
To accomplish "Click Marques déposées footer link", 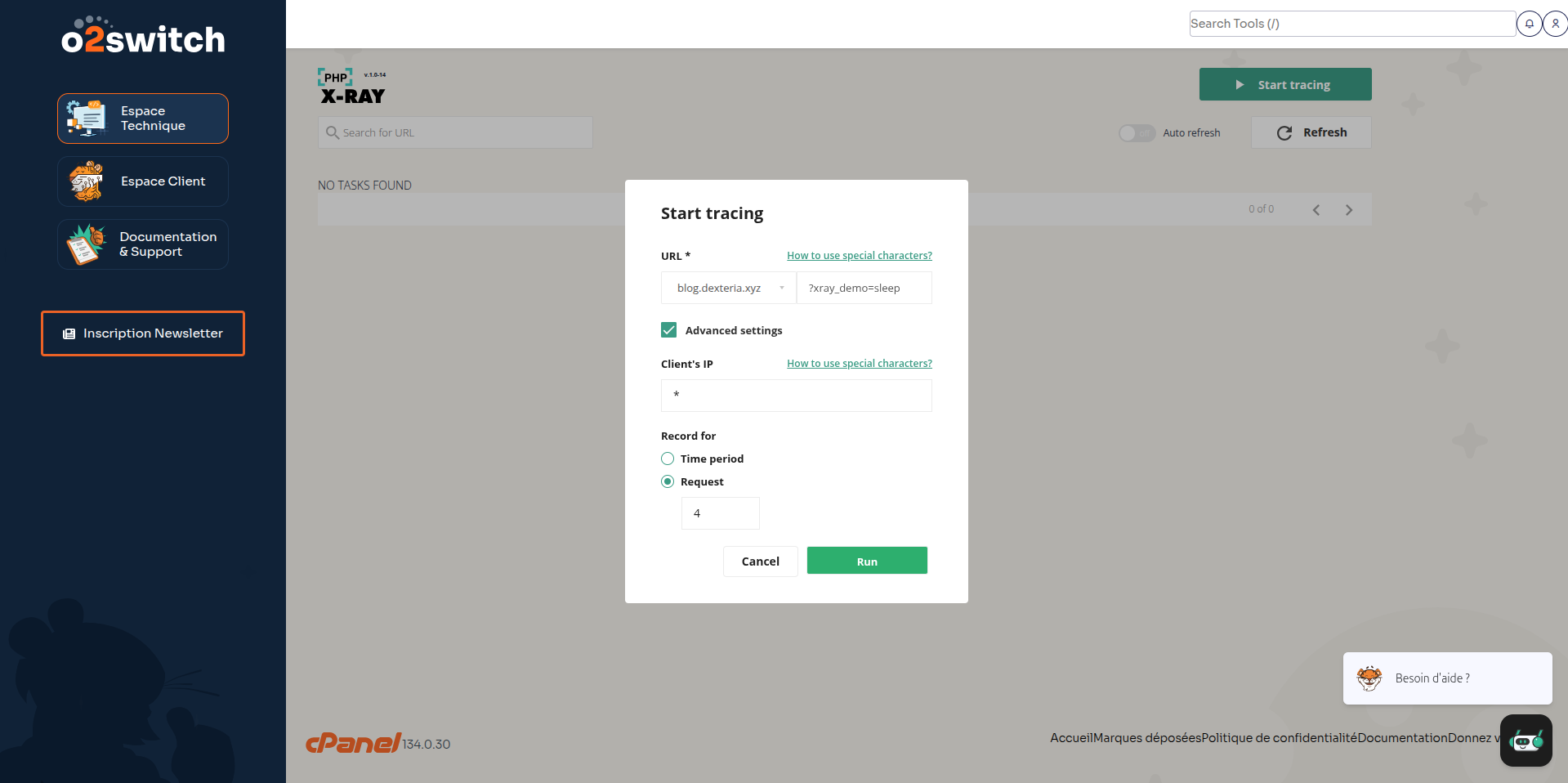I will pyautogui.click(x=1147, y=738).
